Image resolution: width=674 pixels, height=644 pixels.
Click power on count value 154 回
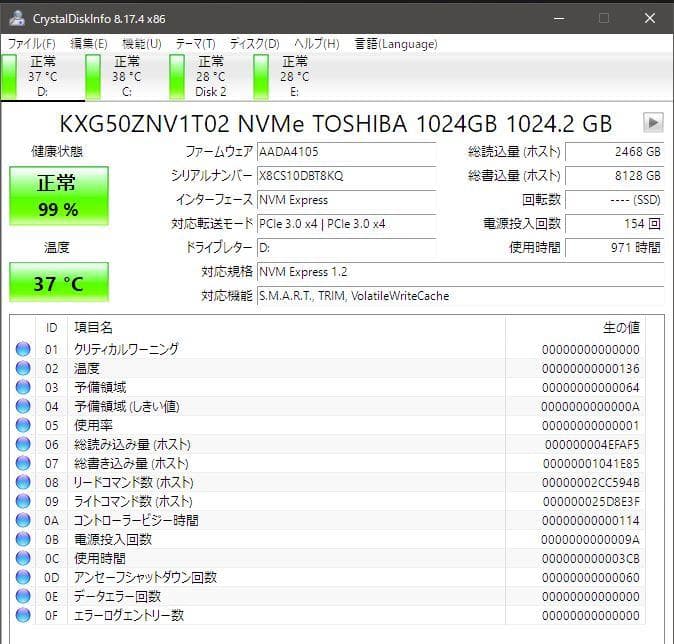(x=615, y=224)
